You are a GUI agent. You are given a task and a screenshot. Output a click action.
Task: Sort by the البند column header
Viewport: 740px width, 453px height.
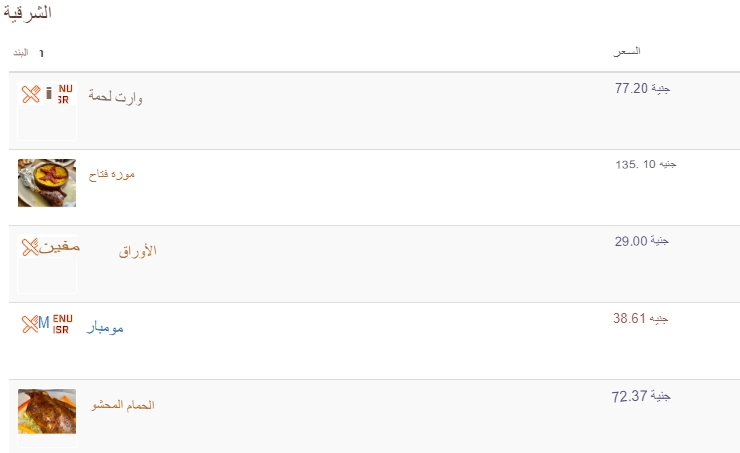(21, 52)
